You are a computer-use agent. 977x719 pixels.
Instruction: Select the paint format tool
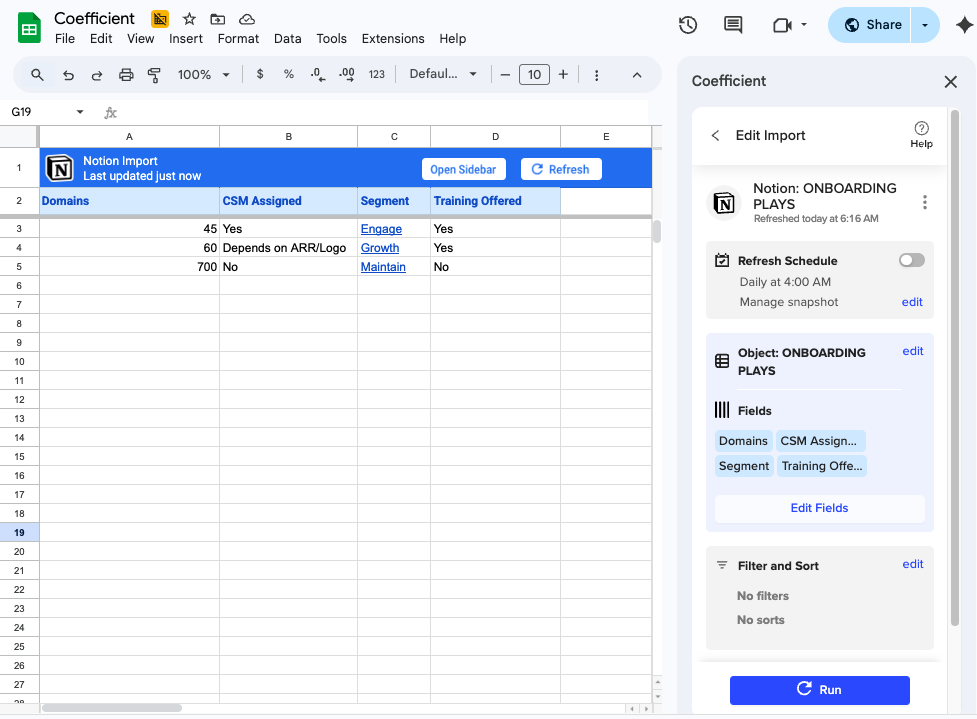(154, 75)
